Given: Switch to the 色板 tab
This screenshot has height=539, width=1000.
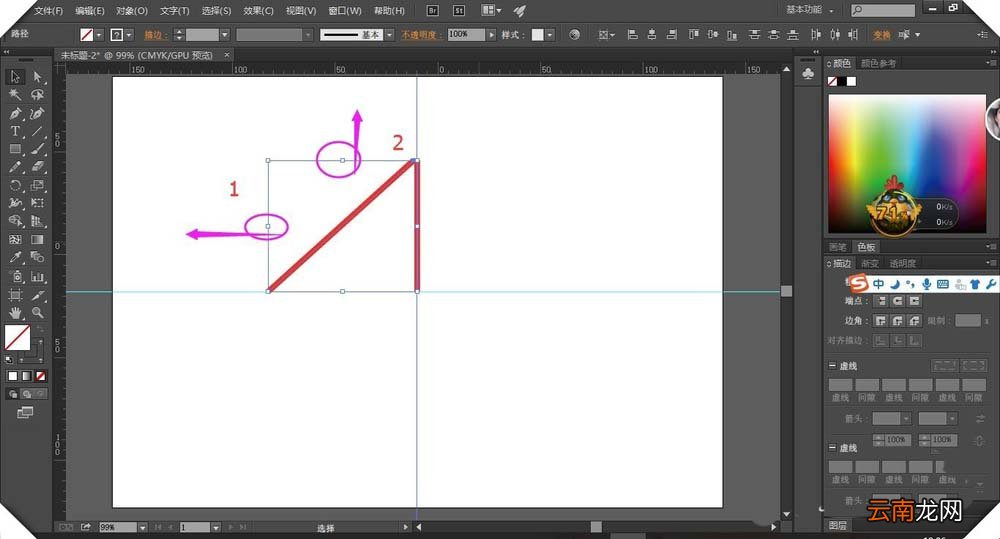Looking at the screenshot, I should [x=866, y=247].
